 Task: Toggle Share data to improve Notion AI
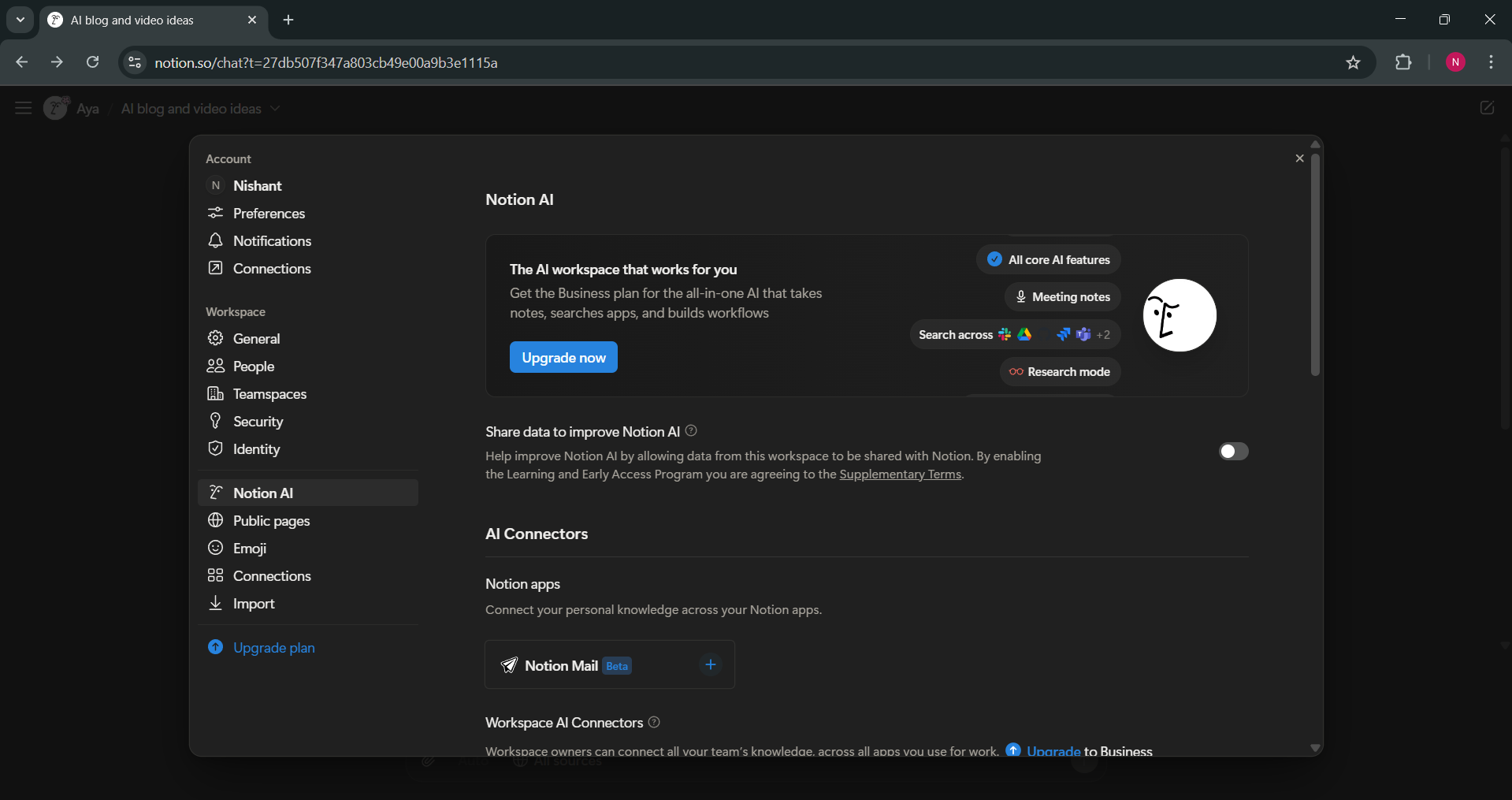tap(1234, 452)
